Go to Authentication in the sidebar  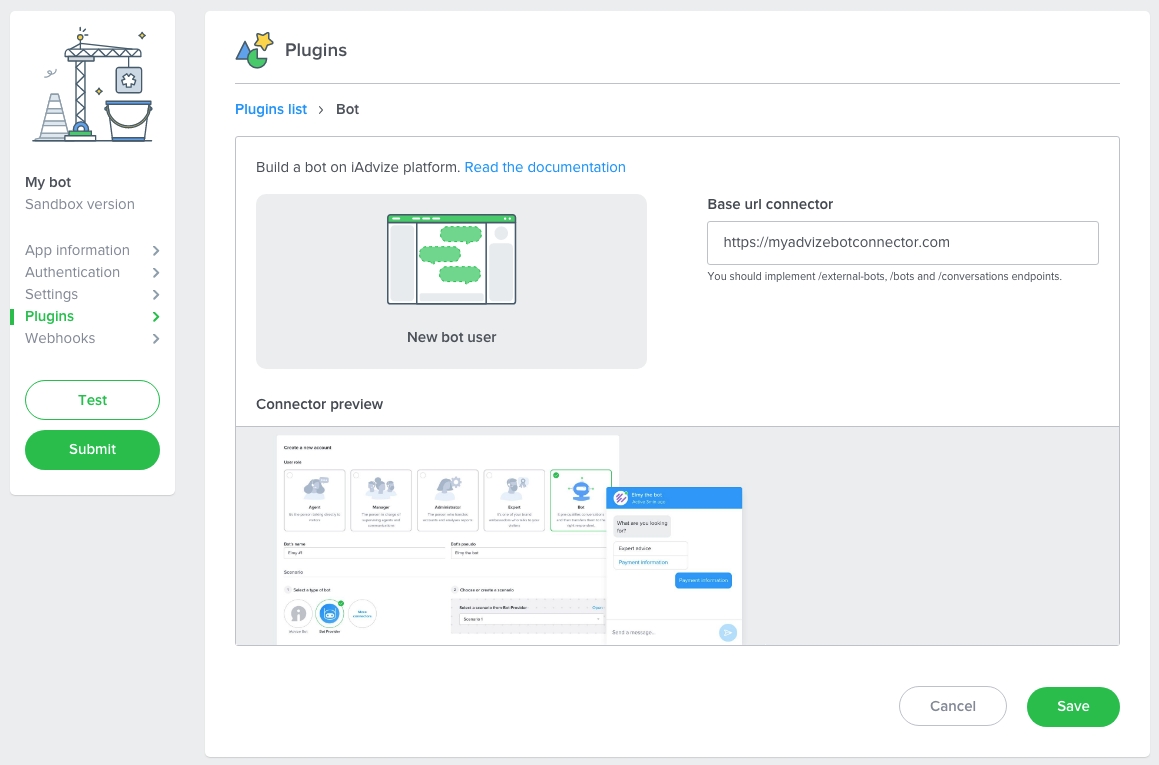coord(72,272)
